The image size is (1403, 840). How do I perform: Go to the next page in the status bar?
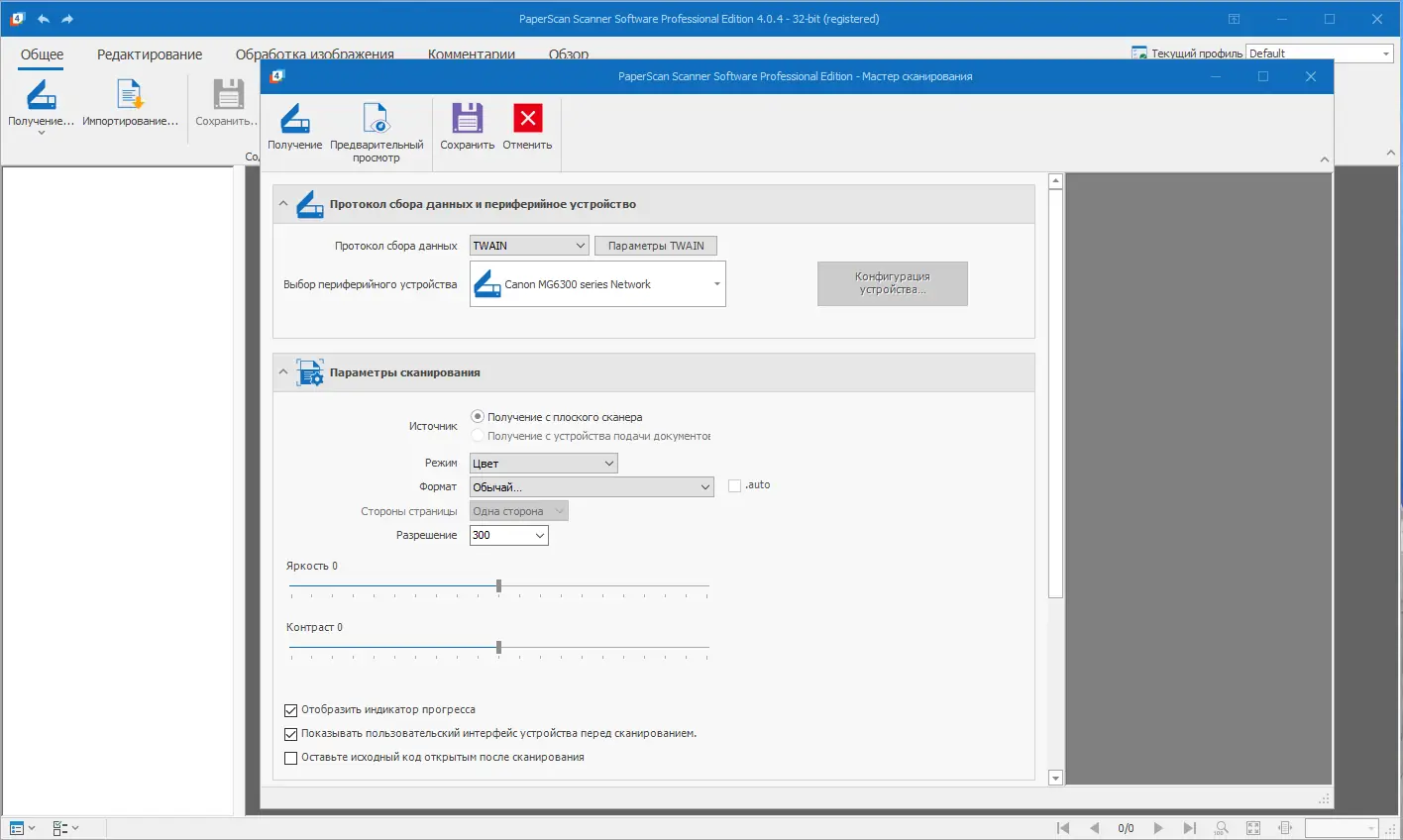1158,828
